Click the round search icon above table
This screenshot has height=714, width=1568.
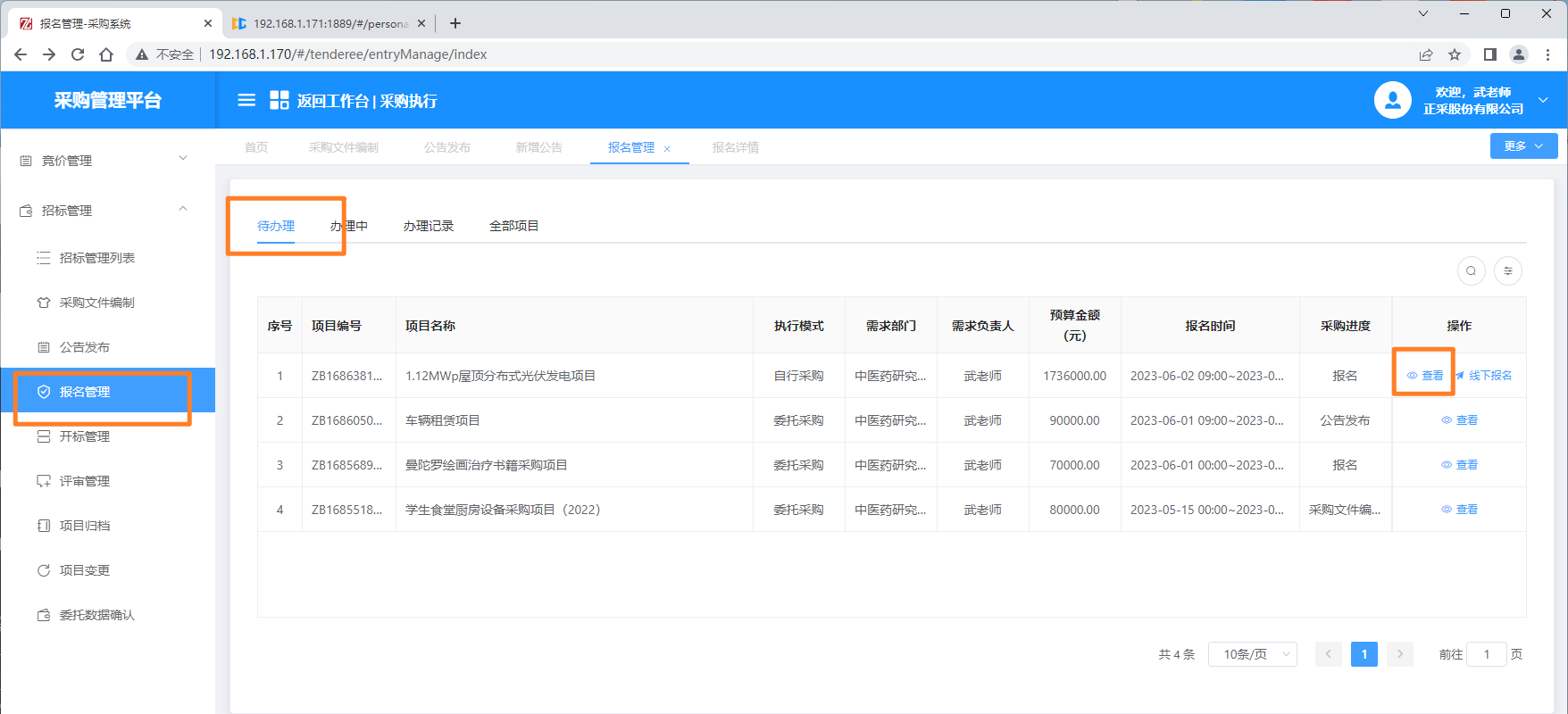1471,270
